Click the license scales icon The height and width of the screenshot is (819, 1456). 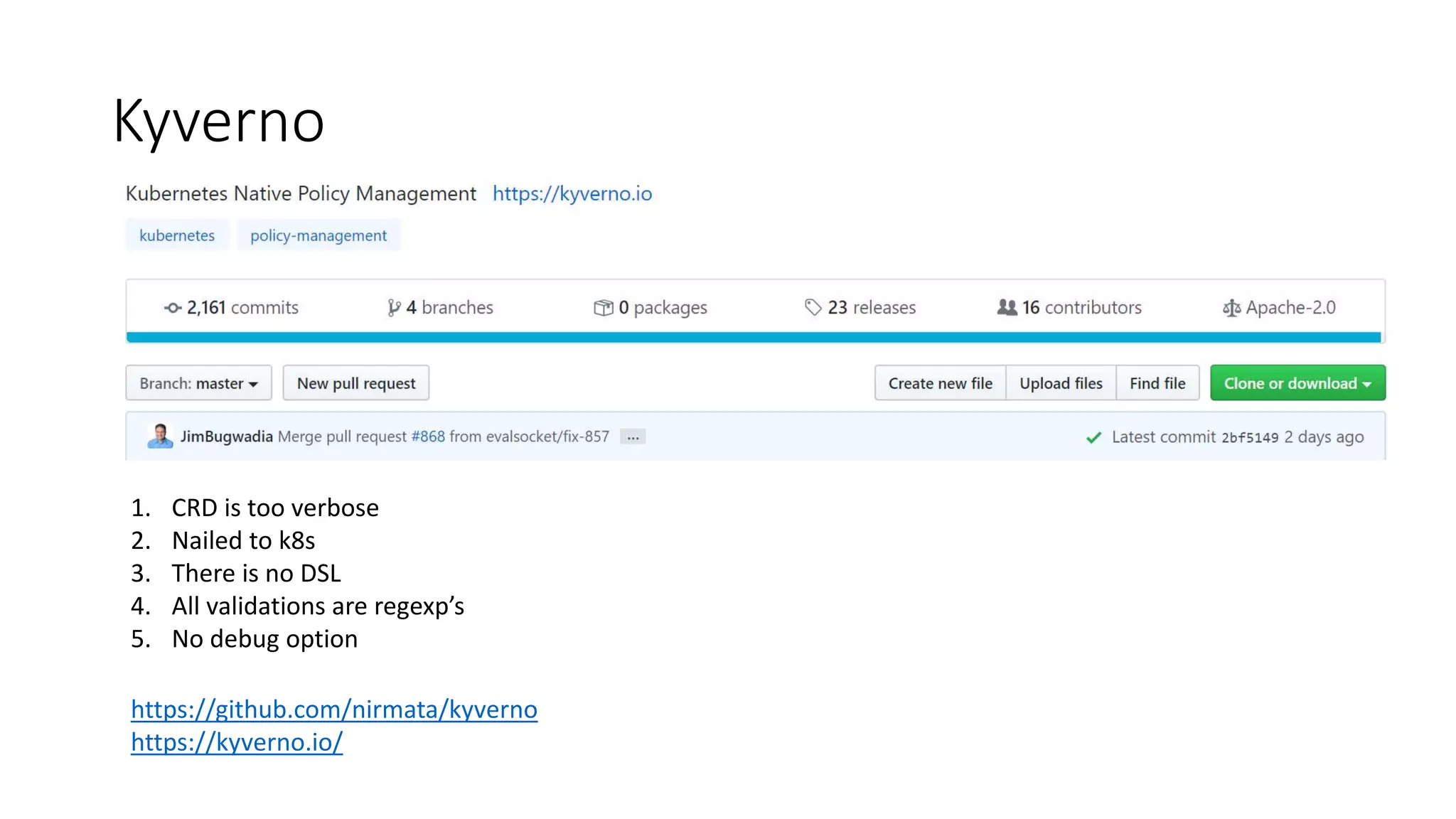[x=1231, y=308]
